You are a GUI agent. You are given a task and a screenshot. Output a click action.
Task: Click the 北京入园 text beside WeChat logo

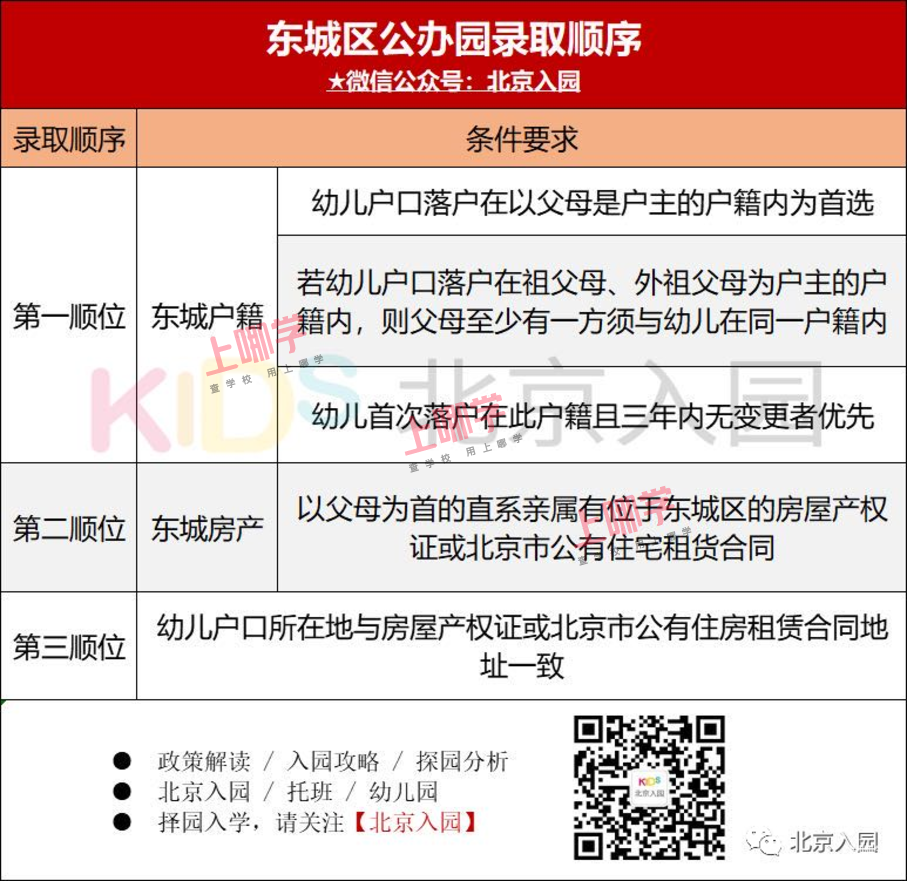click(x=832, y=842)
